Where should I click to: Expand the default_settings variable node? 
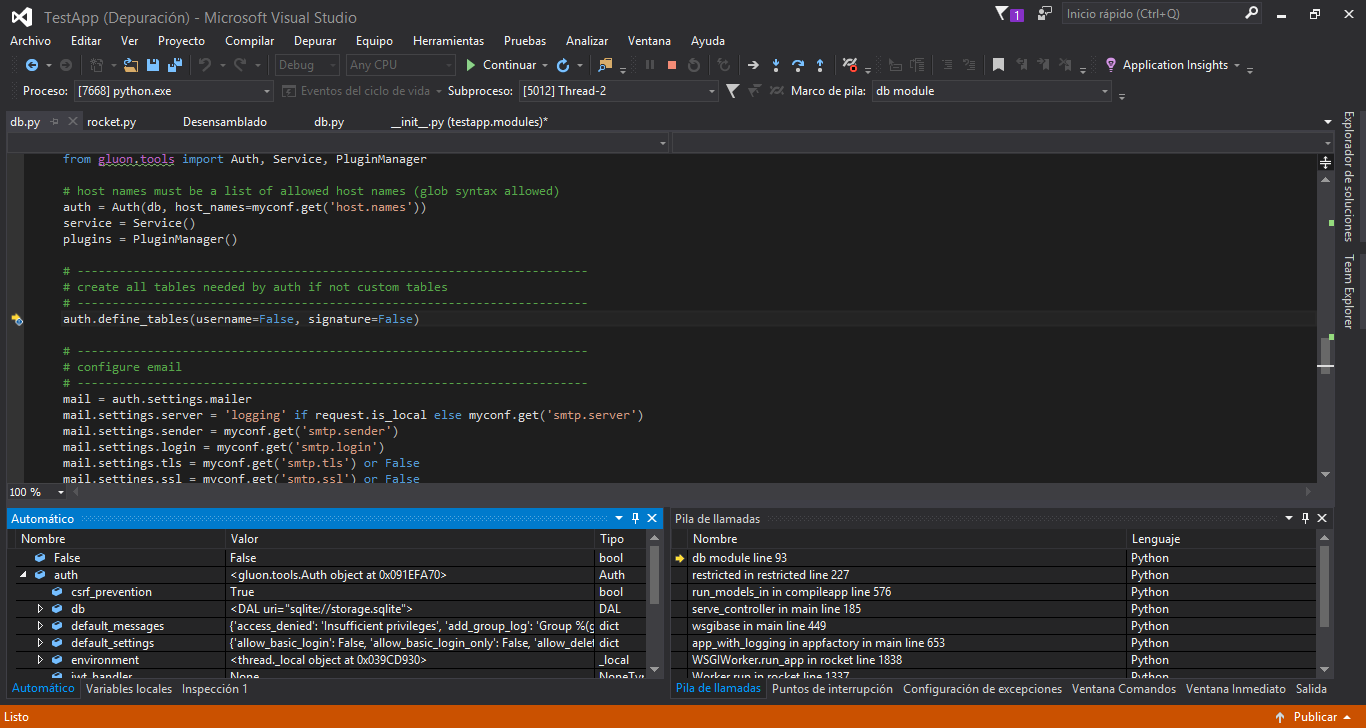tap(40, 643)
